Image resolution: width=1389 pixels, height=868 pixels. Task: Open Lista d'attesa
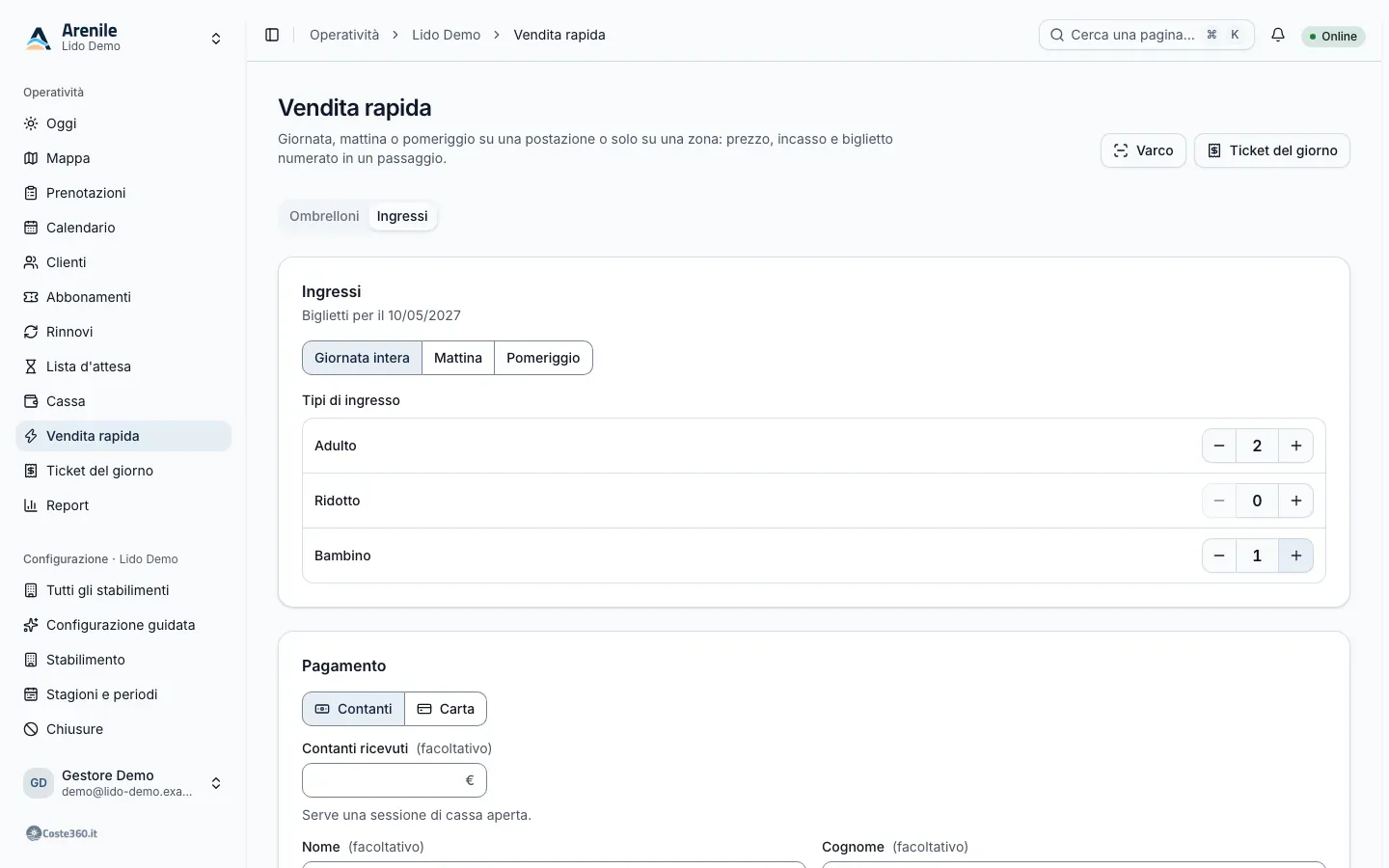123,366
